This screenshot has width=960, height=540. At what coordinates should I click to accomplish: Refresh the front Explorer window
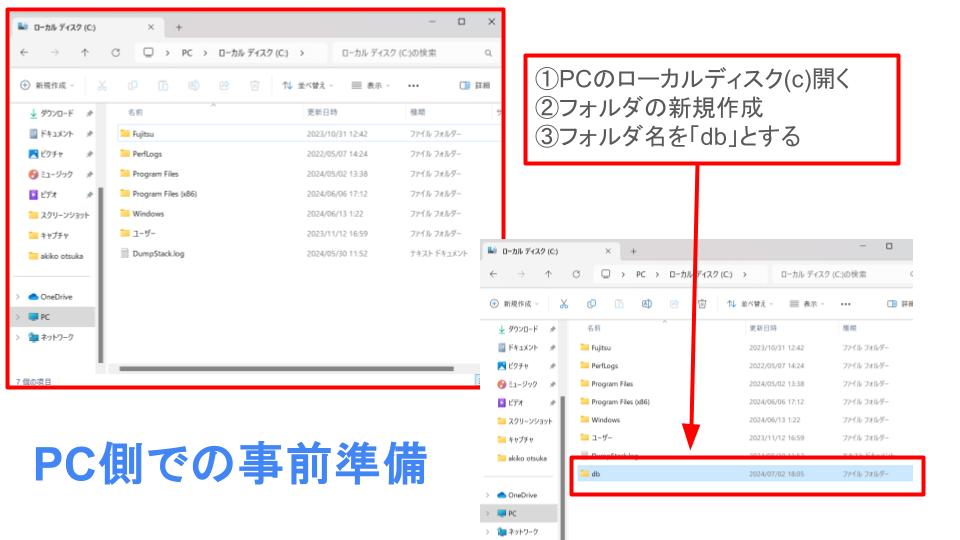point(576,274)
